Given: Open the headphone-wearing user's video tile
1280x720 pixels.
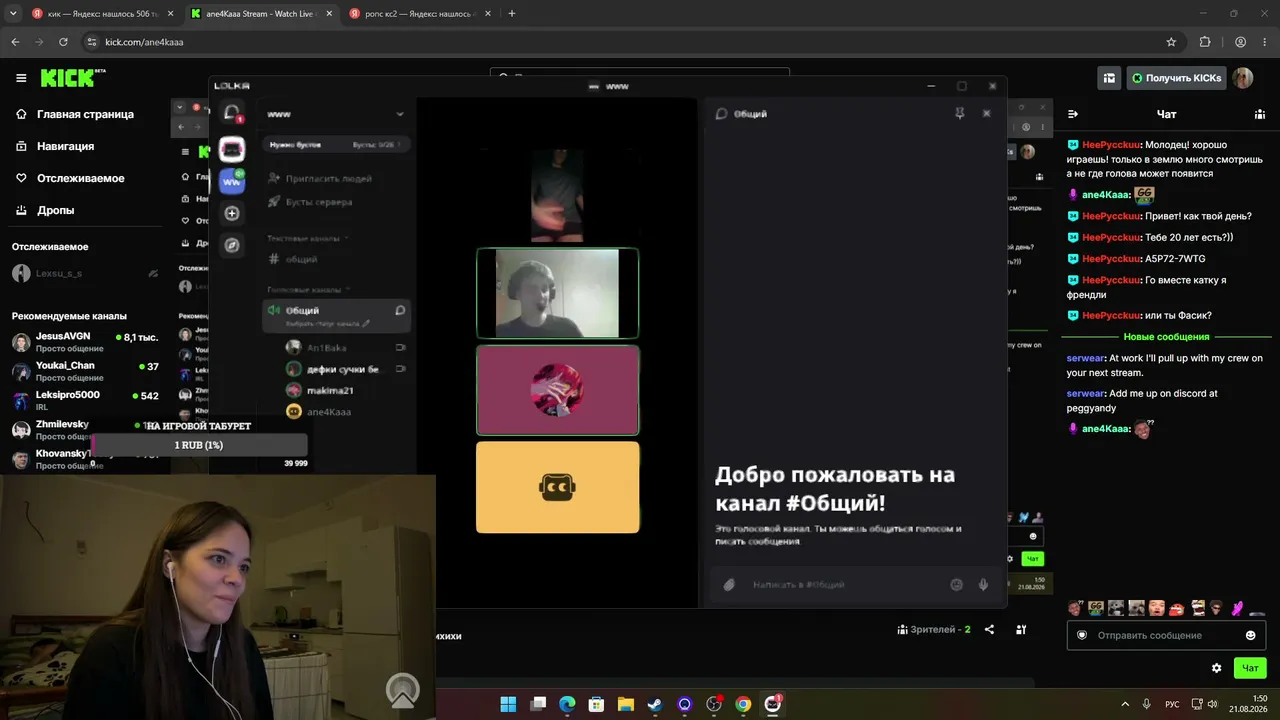Looking at the screenshot, I should (557, 293).
